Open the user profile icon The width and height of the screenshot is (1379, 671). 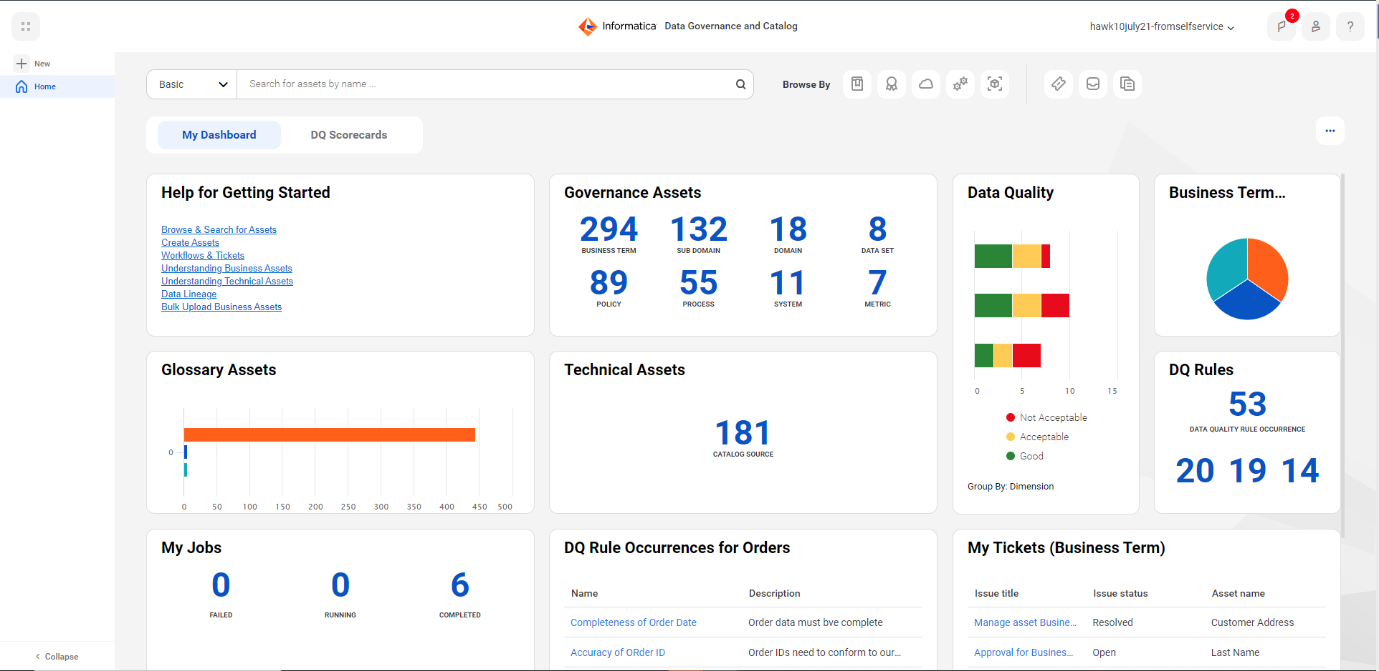pyautogui.click(x=1316, y=27)
